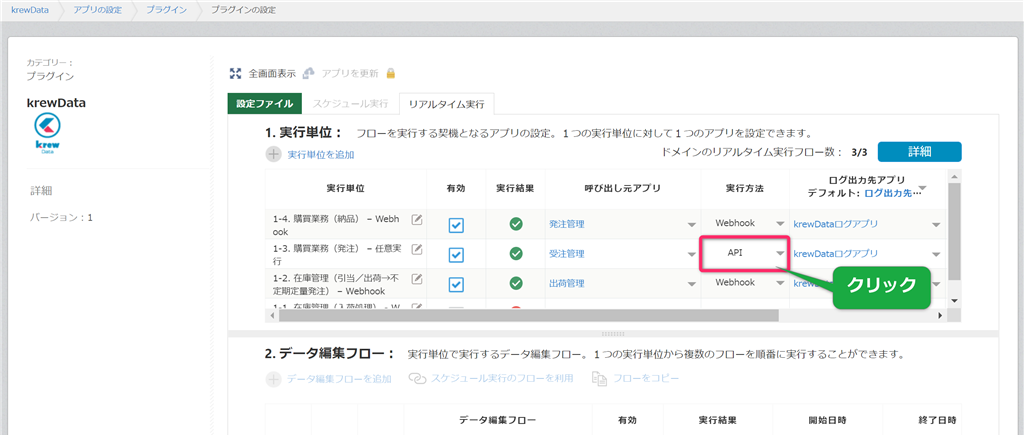Open the 出荷管理 app link
Image resolution: width=1024 pixels, height=435 pixels.
(567, 283)
